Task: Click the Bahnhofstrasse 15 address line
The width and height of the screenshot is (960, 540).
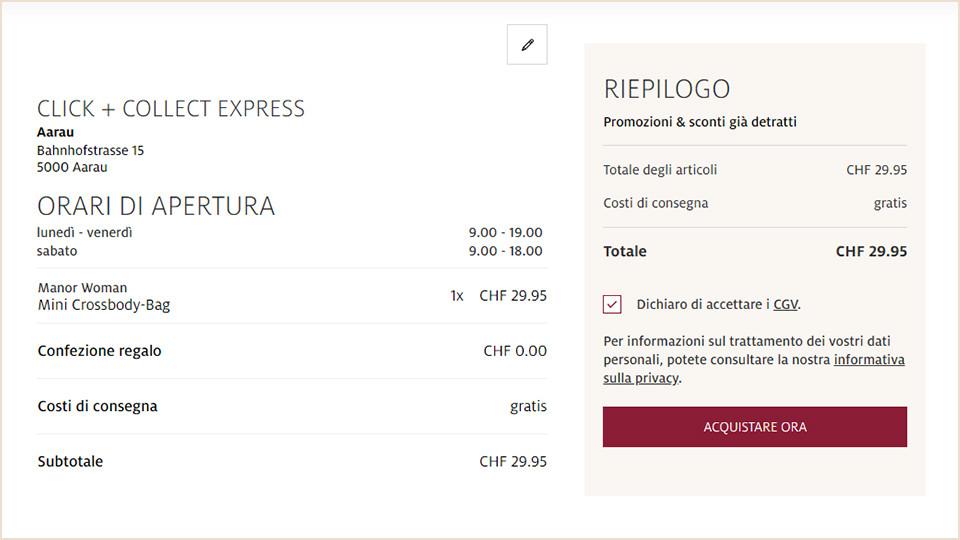Action: tap(90, 150)
